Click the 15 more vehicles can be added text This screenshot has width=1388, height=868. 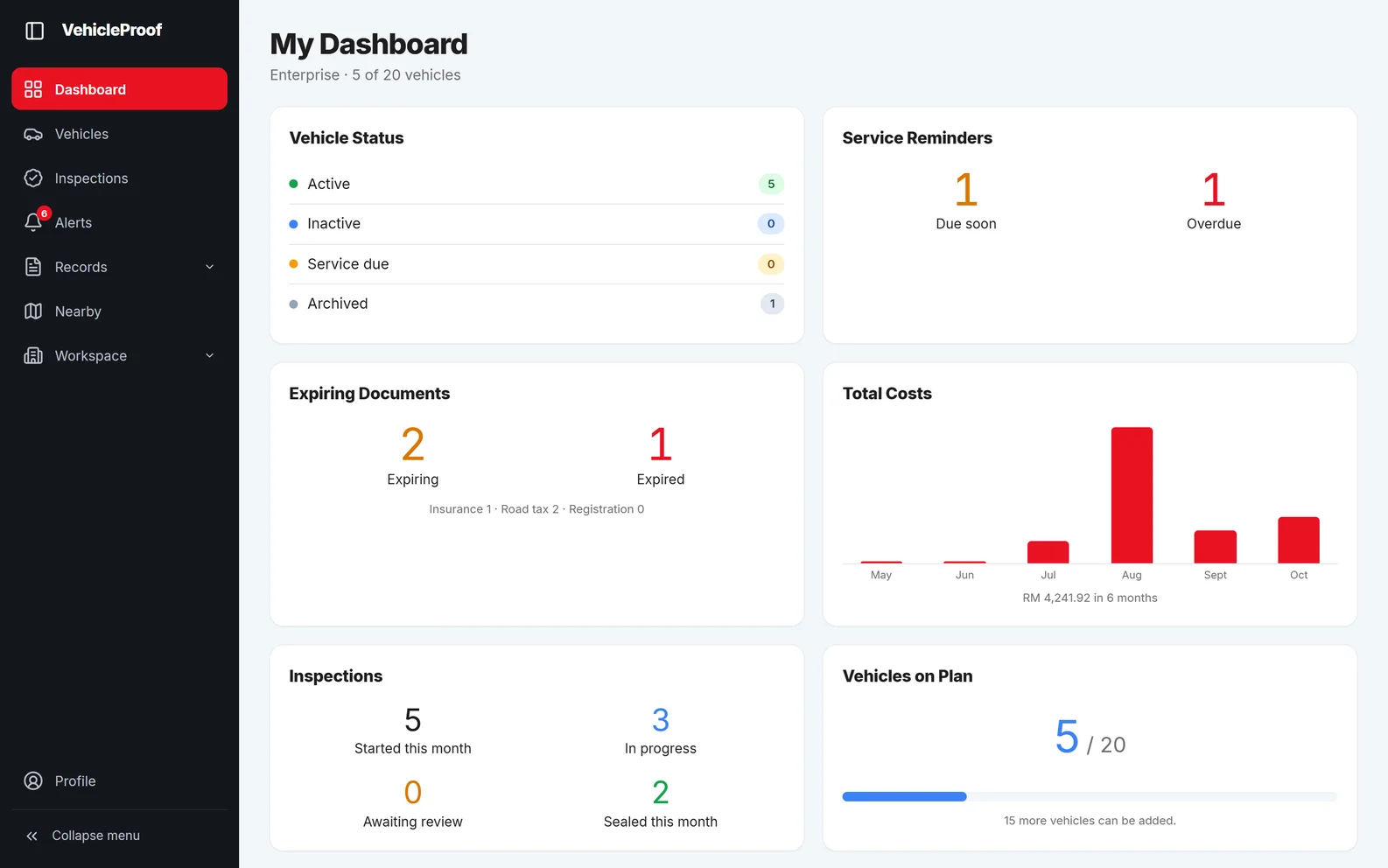[1090, 821]
